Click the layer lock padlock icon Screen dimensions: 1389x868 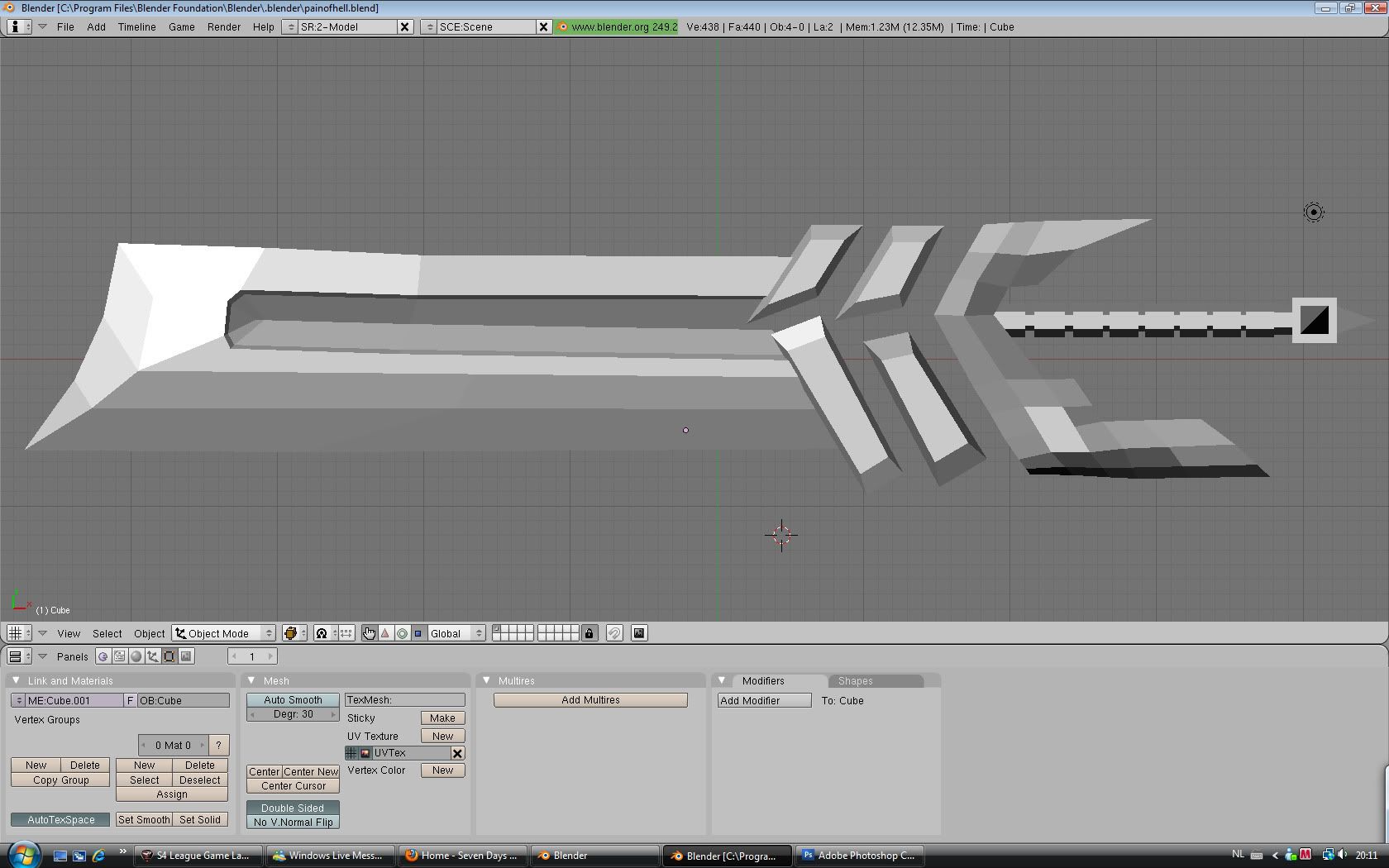pos(589,633)
